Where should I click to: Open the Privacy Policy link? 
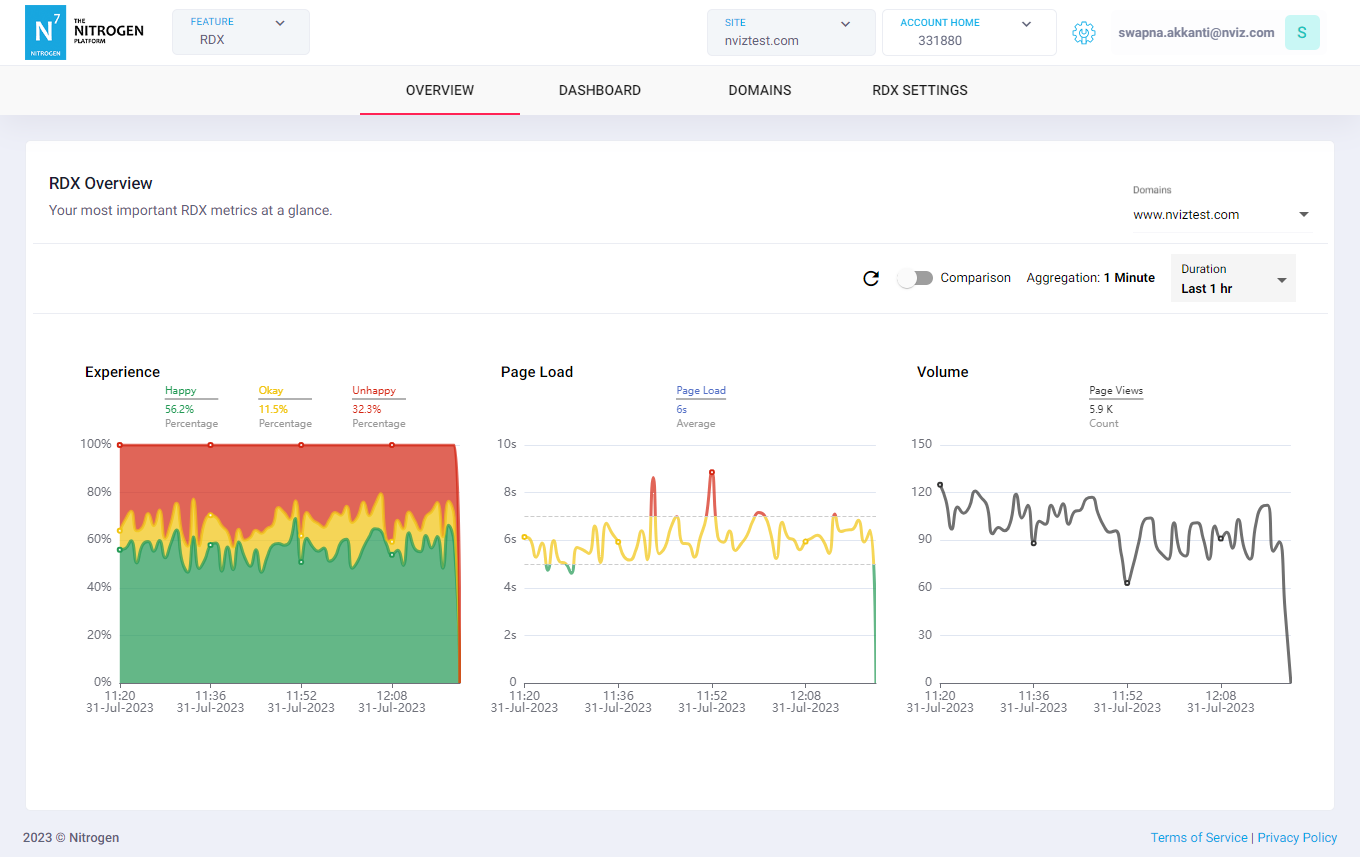point(1297,838)
